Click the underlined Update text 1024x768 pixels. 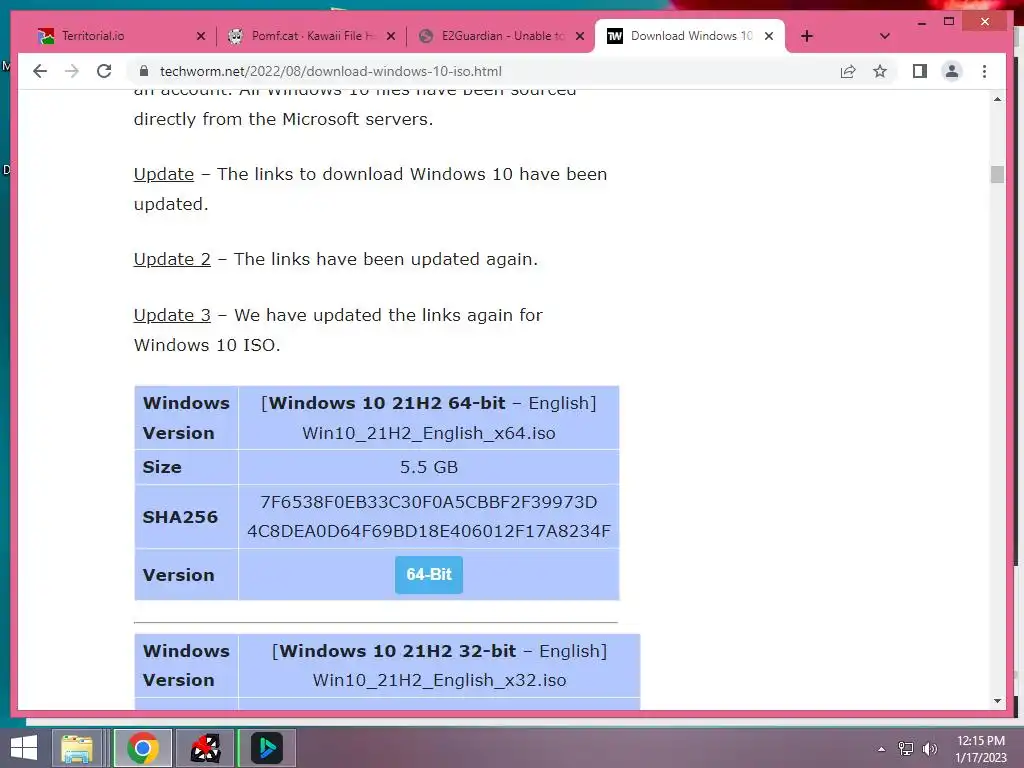point(163,174)
